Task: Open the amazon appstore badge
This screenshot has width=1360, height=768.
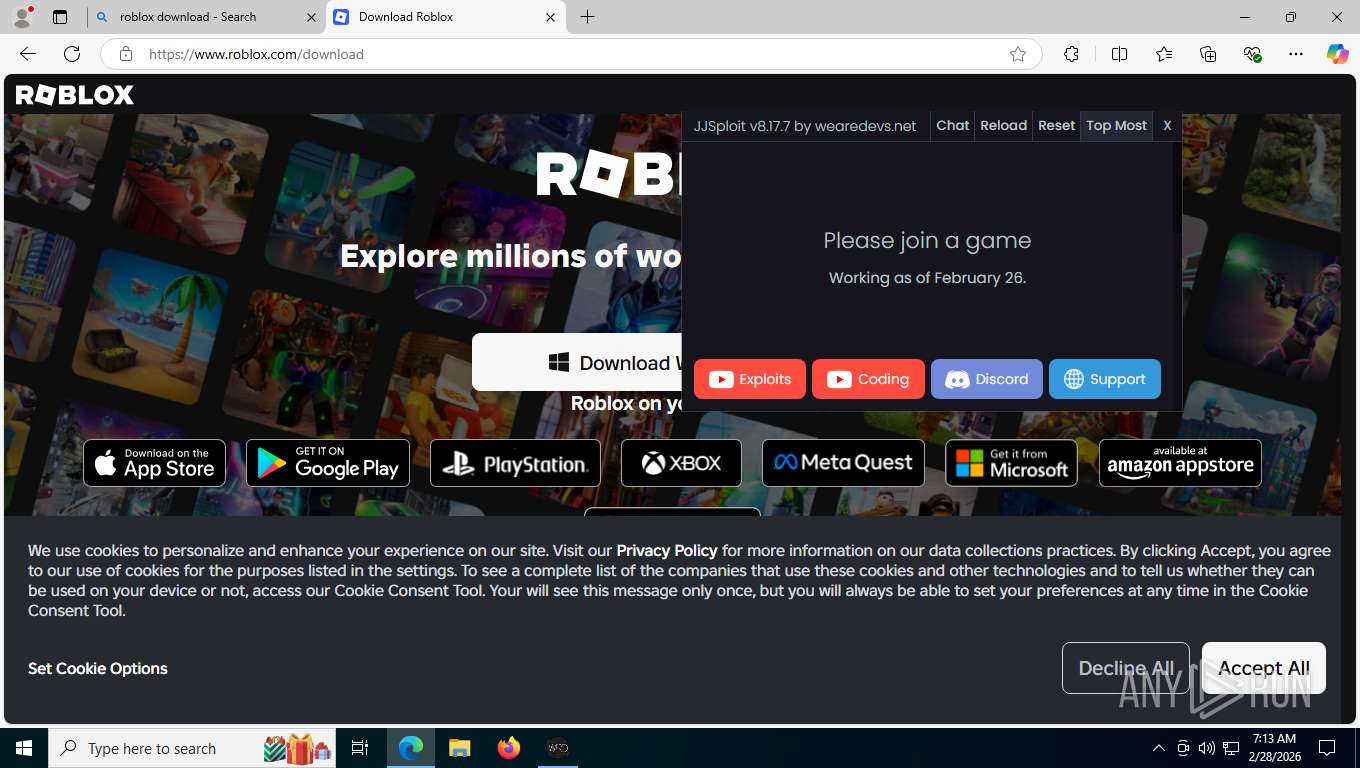Action: (1180, 463)
